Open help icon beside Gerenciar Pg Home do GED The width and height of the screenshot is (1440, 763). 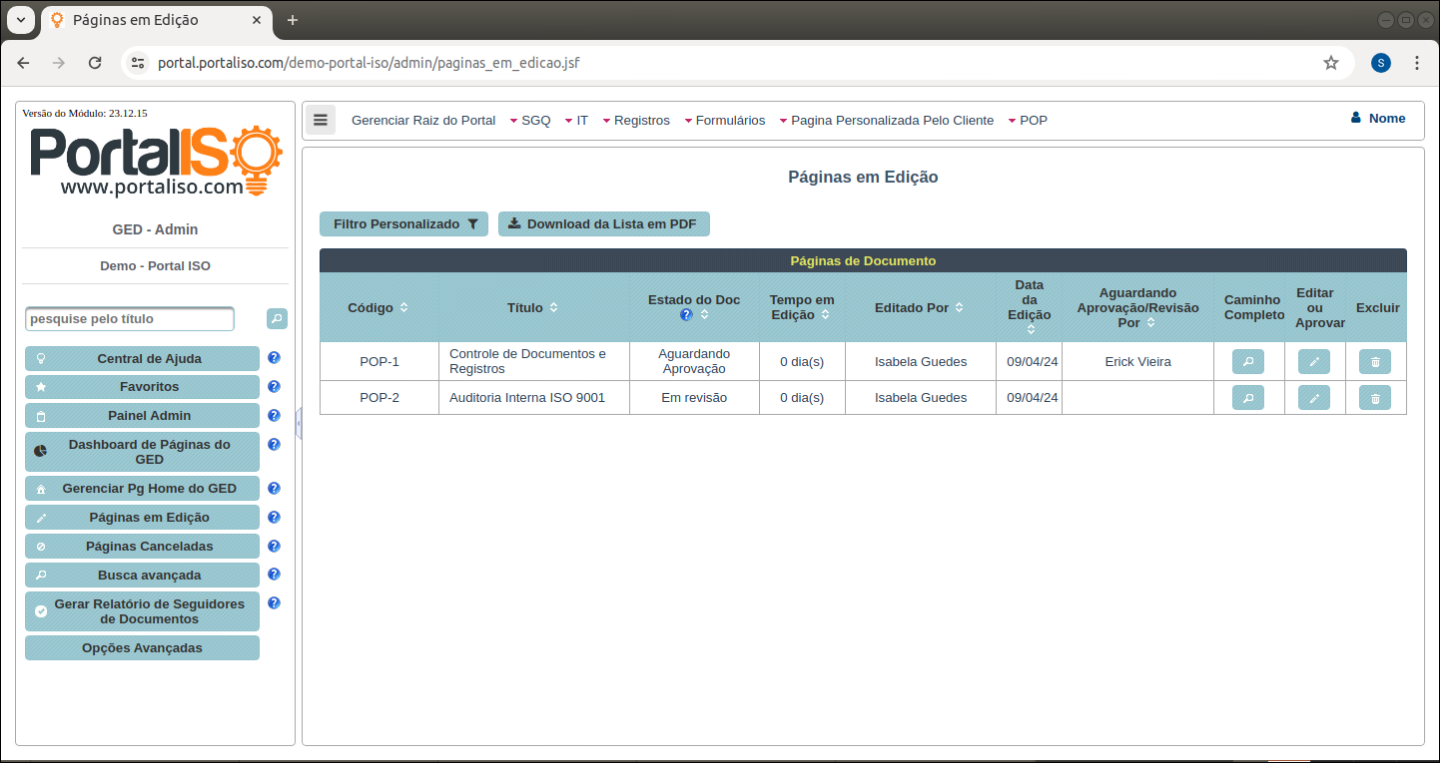[x=274, y=488]
